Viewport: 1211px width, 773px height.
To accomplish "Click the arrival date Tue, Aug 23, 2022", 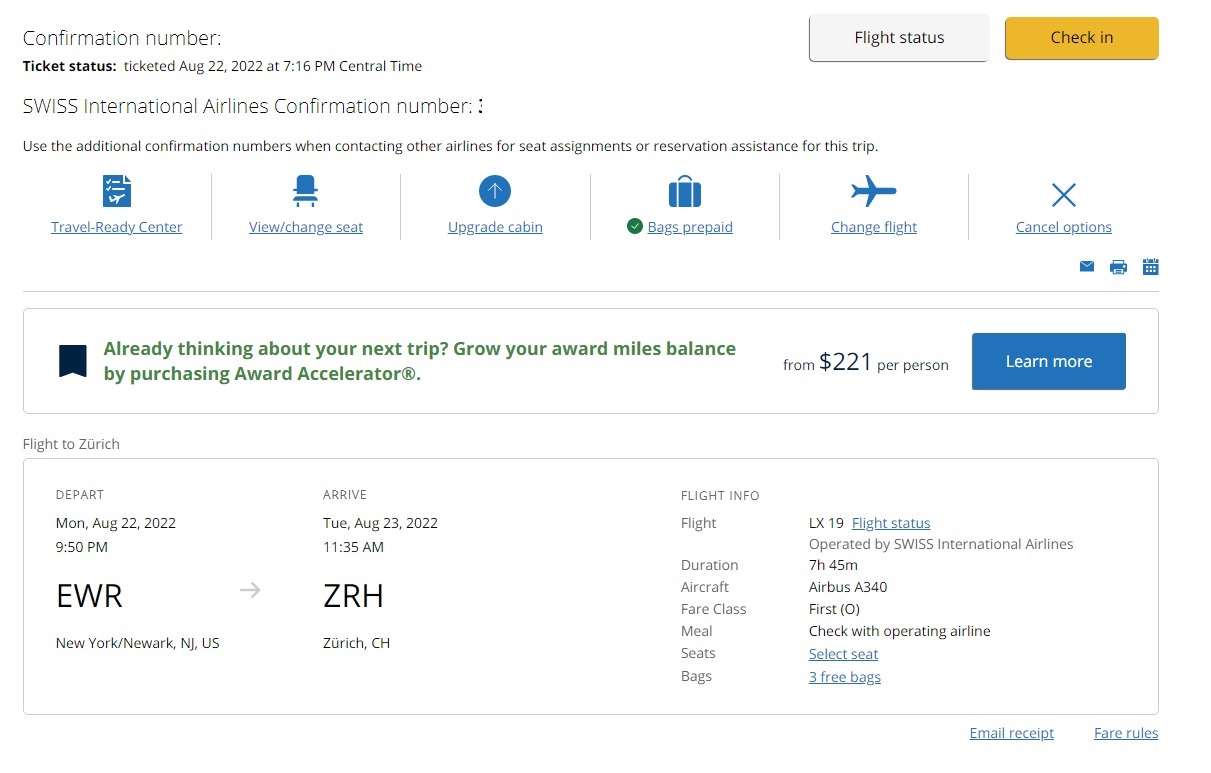I will (380, 523).
